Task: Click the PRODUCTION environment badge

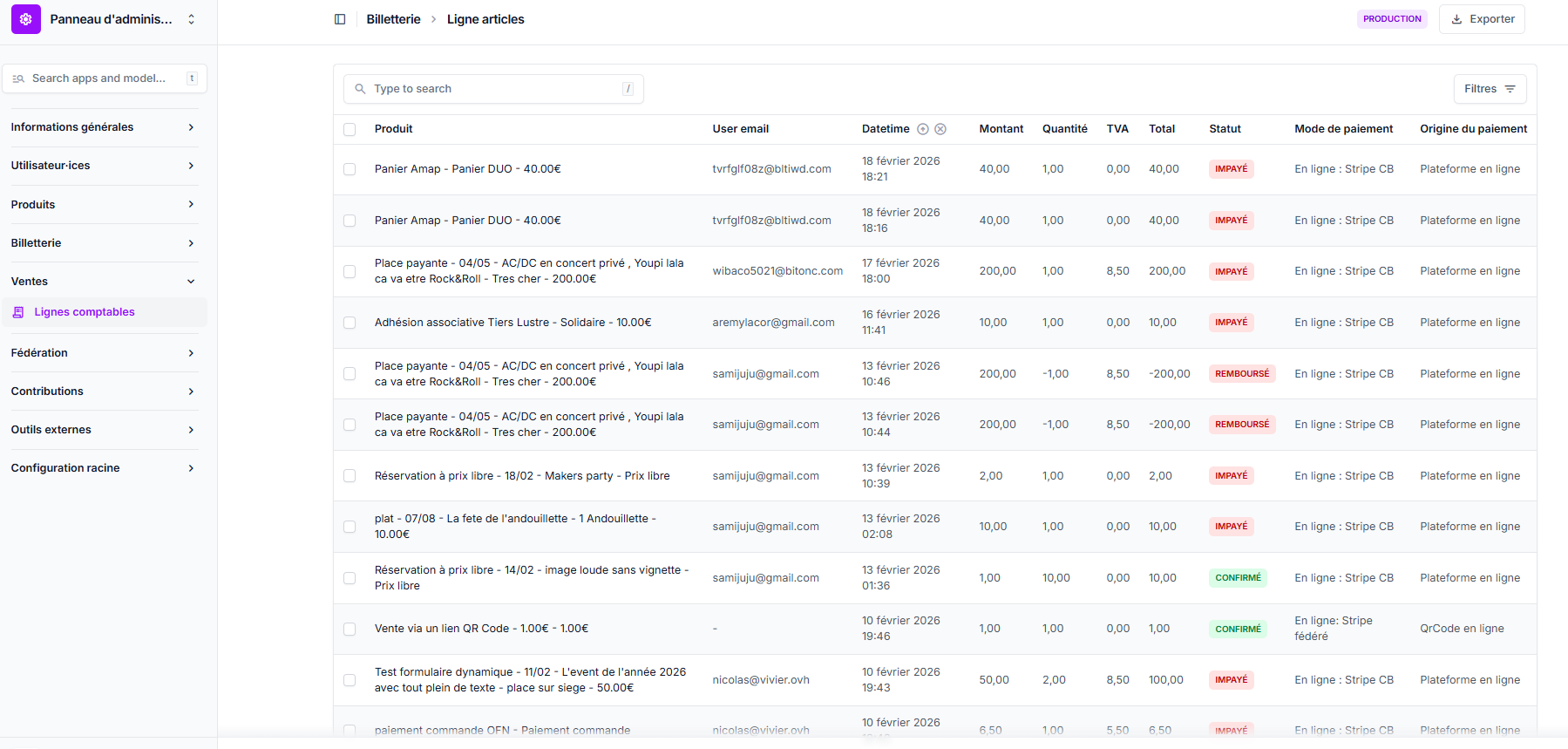Action: pyautogui.click(x=1391, y=19)
